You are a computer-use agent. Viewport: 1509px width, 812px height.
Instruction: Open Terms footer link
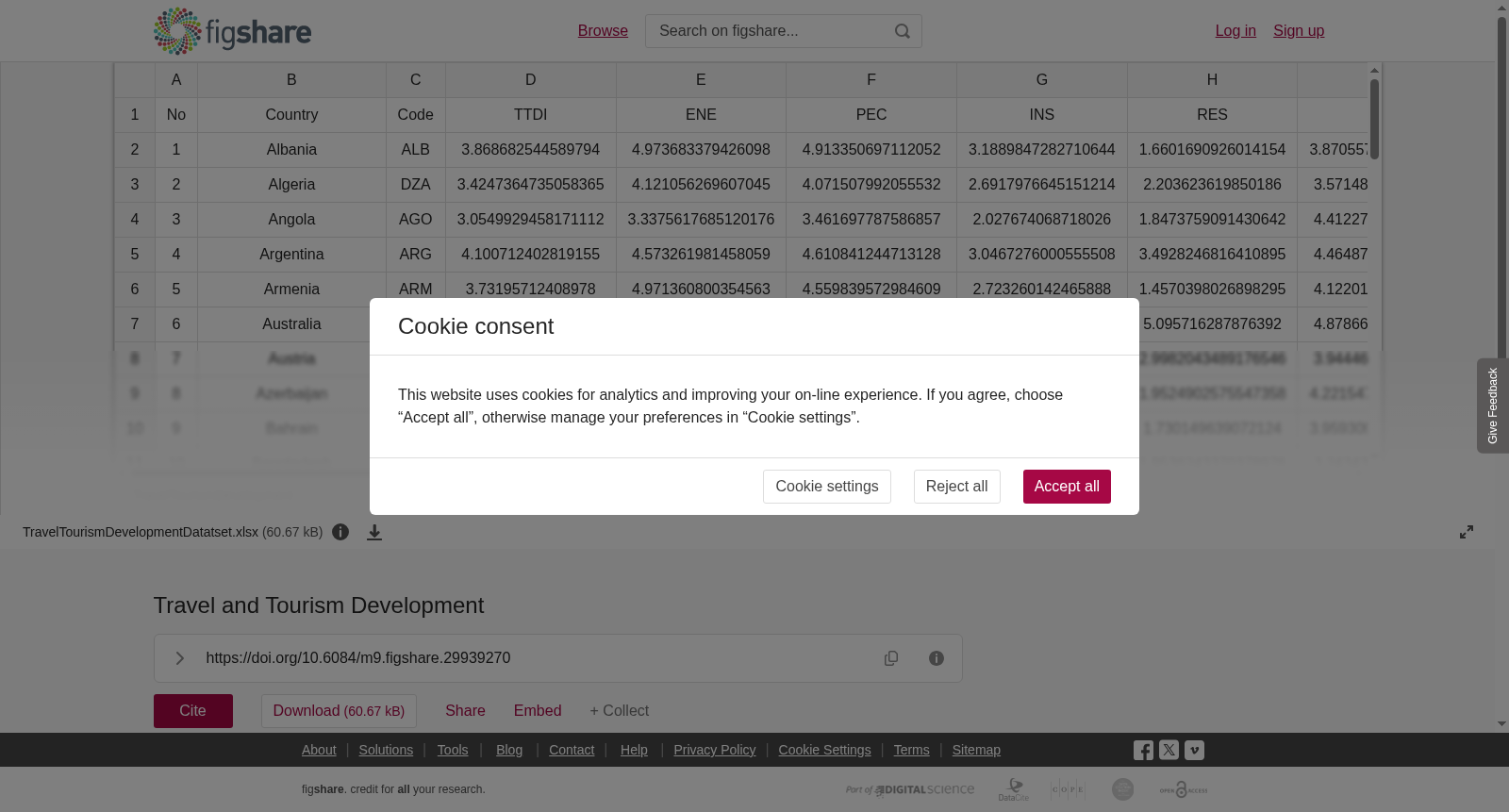point(911,750)
